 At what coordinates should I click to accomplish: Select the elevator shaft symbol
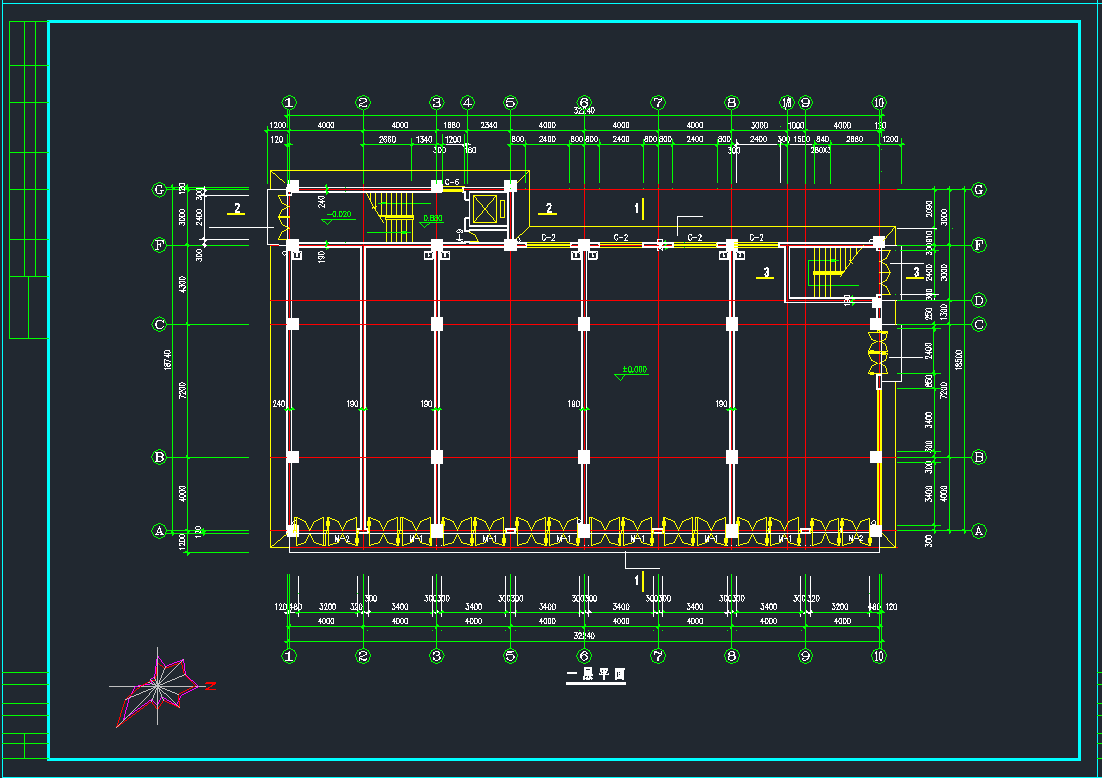click(x=484, y=209)
